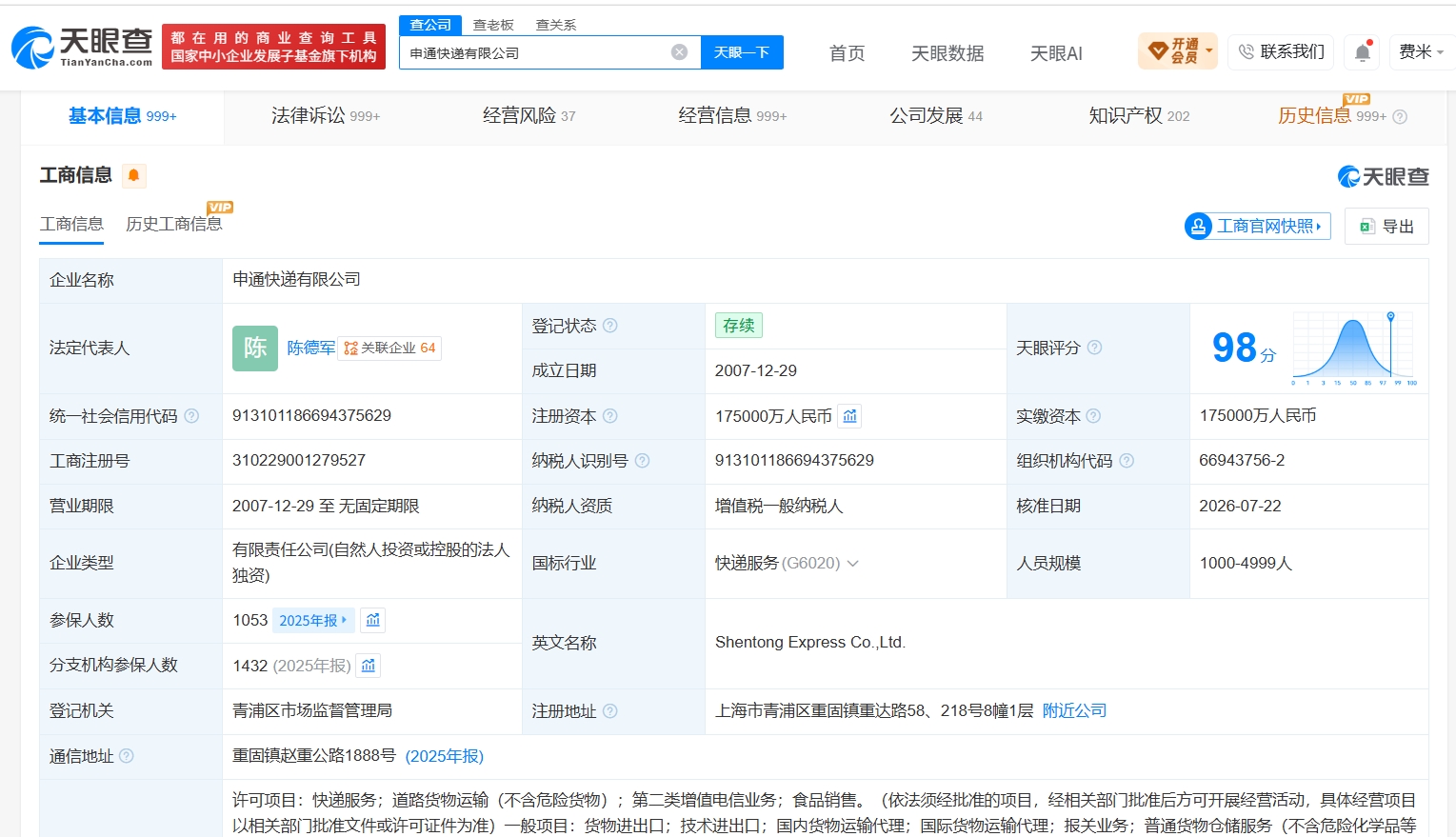Open help icon beside 天眼评分
The height and width of the screenshot is (837, 1456).
pos(1094,348)
